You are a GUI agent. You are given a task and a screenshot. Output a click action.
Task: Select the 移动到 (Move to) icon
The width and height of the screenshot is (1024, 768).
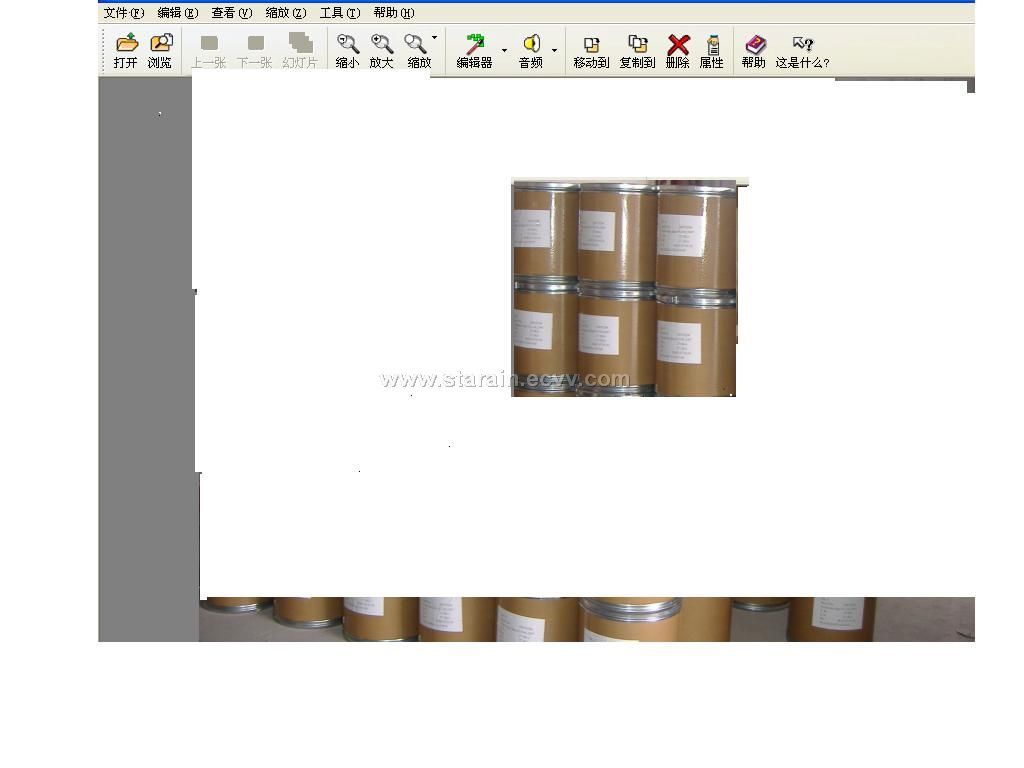pyautogui.click(x=591, y=45)
